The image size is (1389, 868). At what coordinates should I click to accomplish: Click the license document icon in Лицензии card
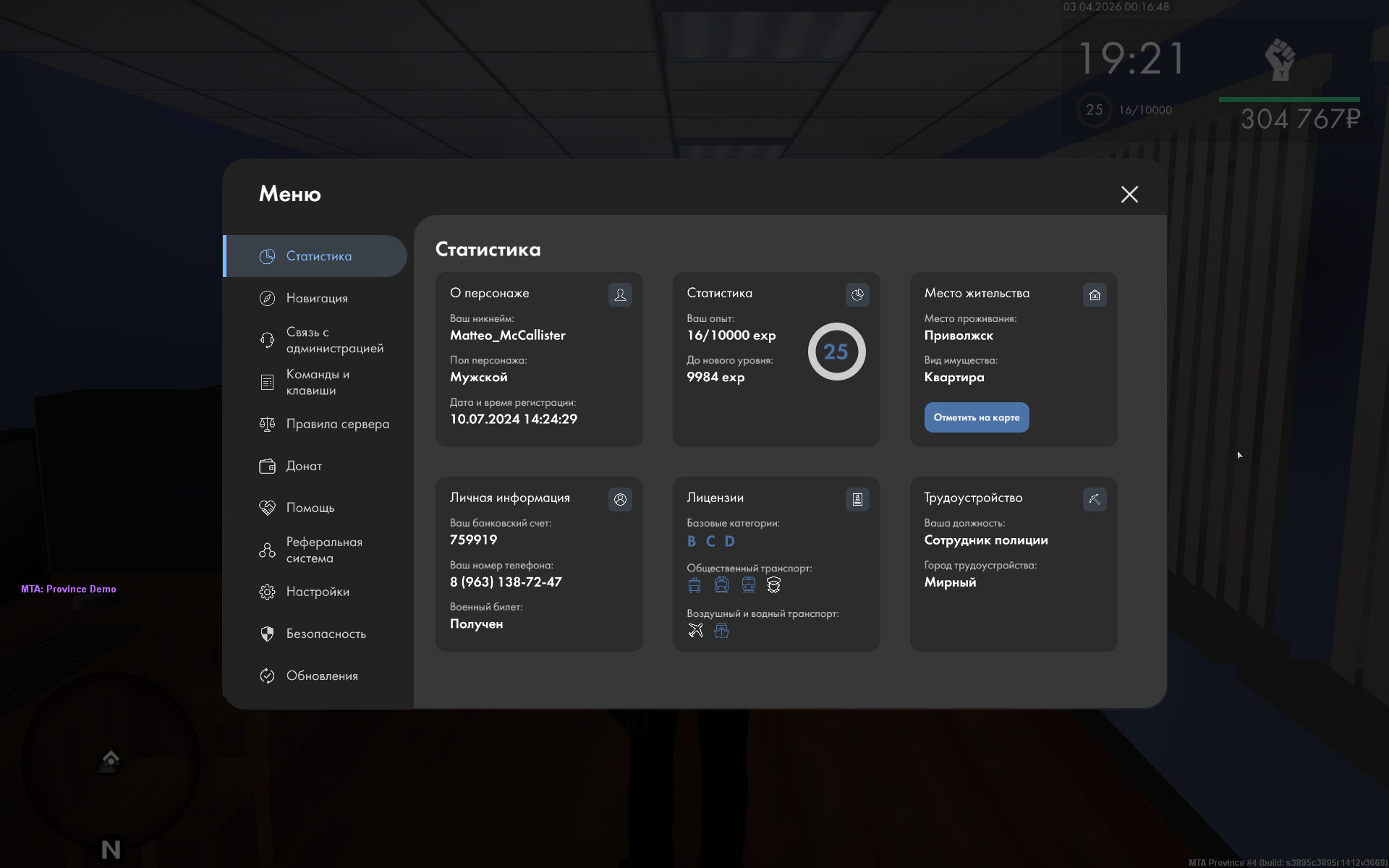[x=857, y=499]
